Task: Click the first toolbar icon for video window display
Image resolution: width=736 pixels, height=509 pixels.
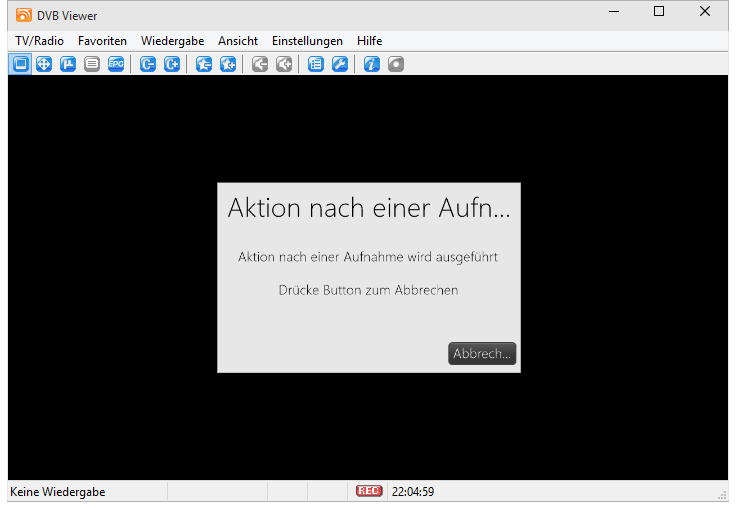Action: (x=20, y=64)
